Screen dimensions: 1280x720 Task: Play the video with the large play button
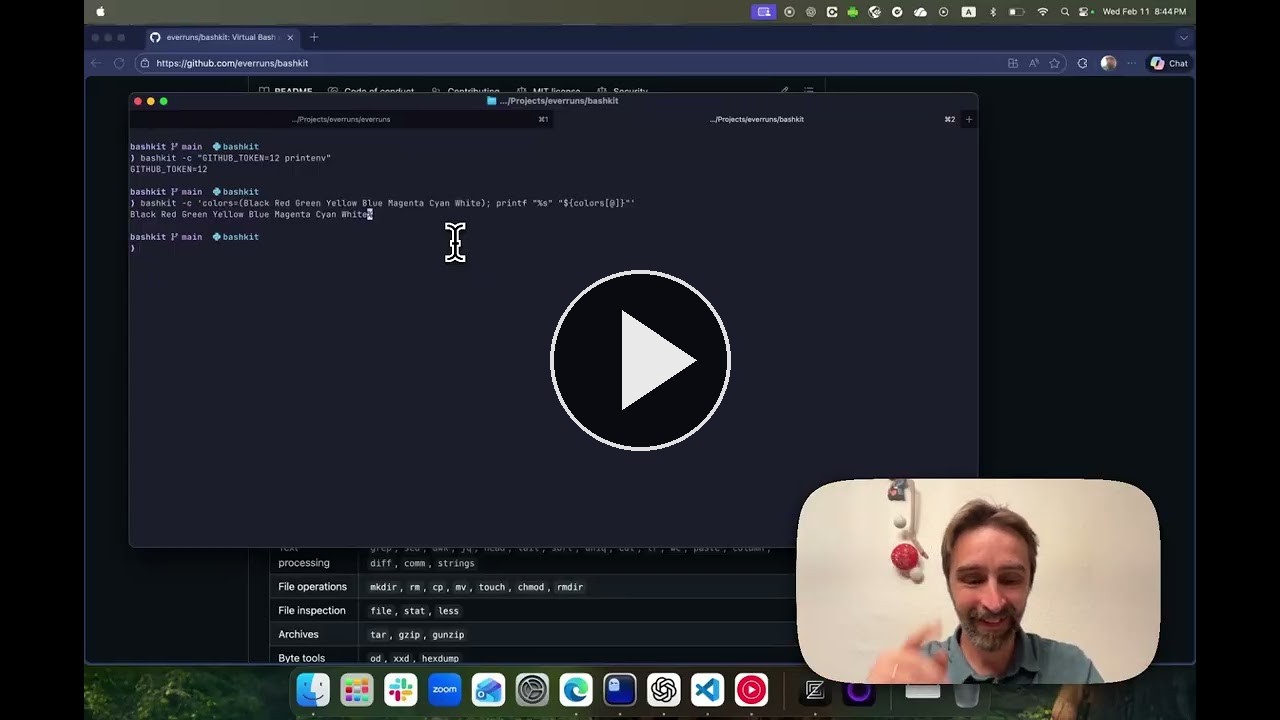click(640, 360)
